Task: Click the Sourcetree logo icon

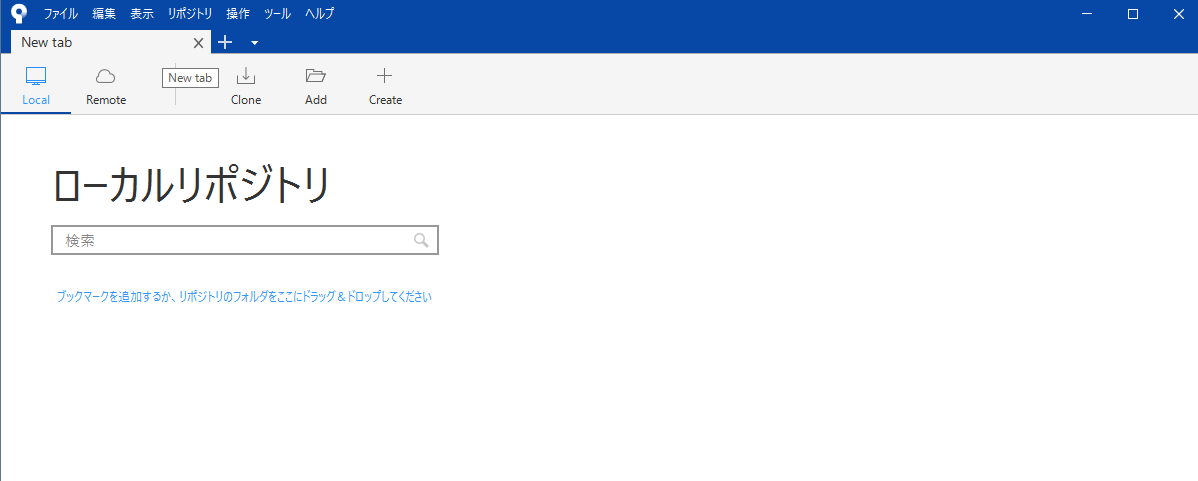Action: click(x=18, y=14)
